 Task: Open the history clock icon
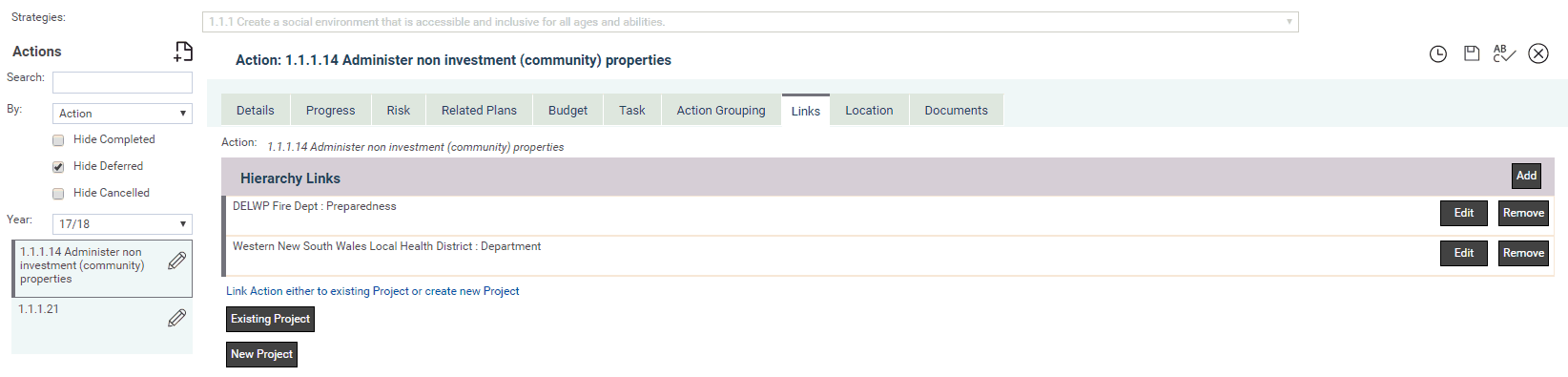pos(1438,54)
